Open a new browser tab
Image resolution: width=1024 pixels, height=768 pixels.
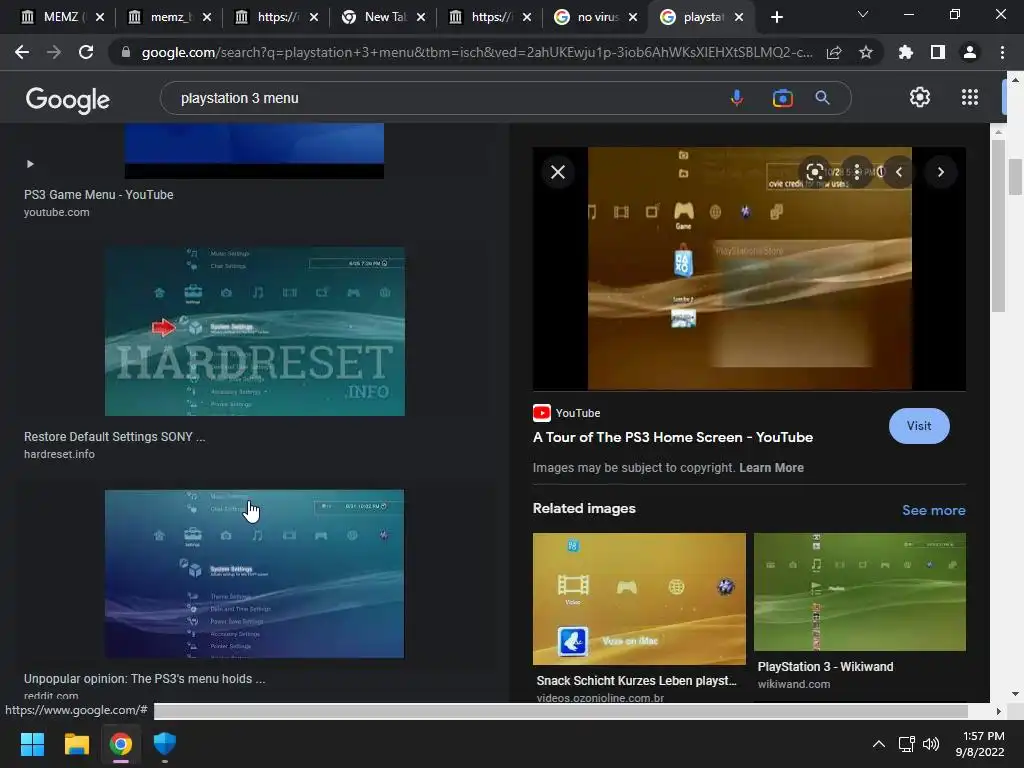(x=776, y=17)
